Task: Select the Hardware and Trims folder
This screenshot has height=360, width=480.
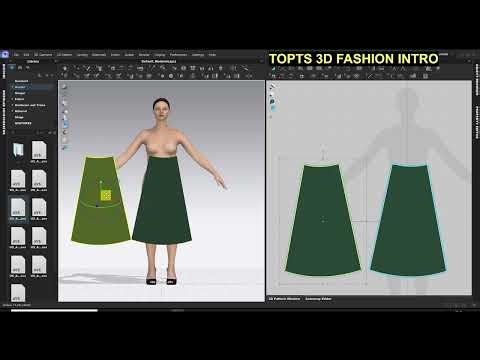Action: point(30,105)
